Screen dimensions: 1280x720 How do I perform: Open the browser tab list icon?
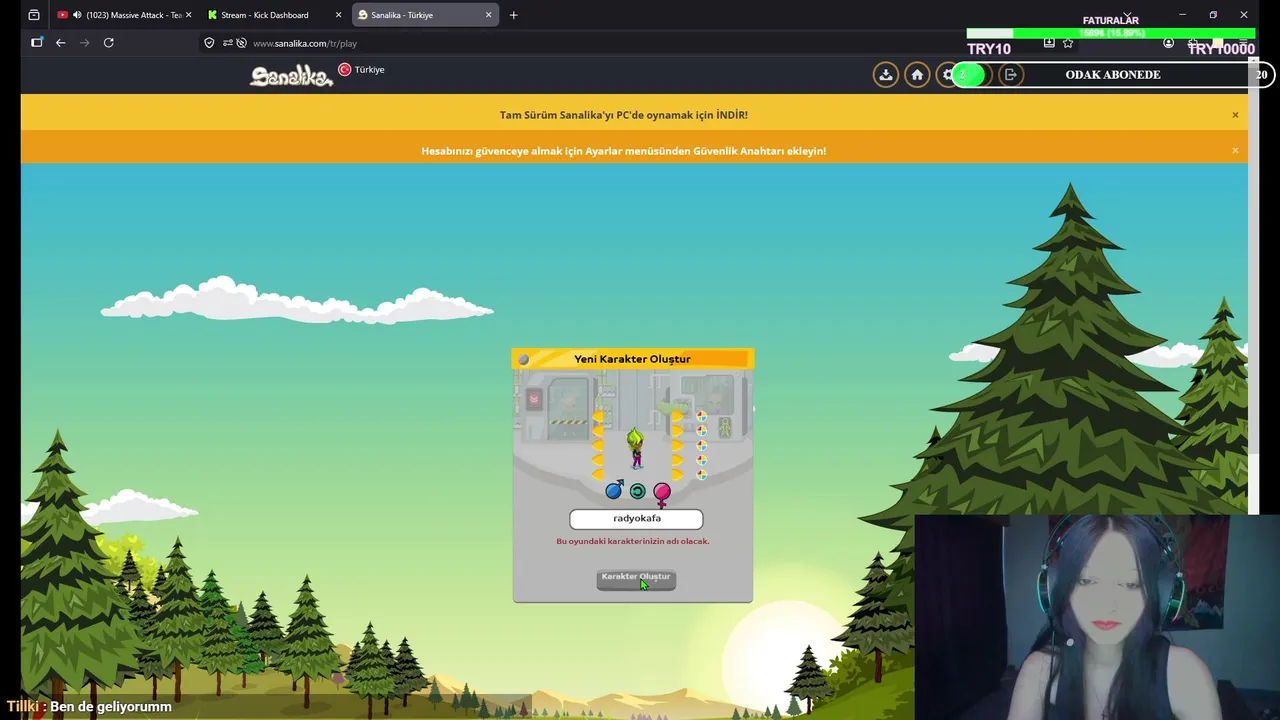pos(34,15)
